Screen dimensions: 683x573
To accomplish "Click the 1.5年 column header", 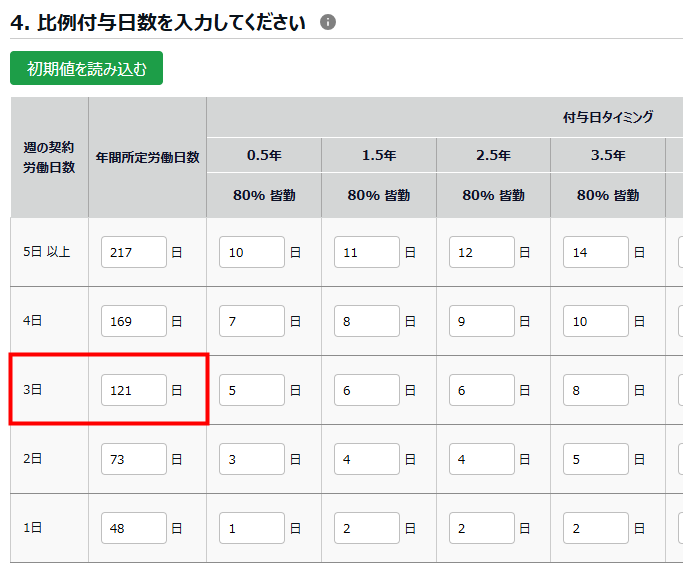I will tap(379, 155).
